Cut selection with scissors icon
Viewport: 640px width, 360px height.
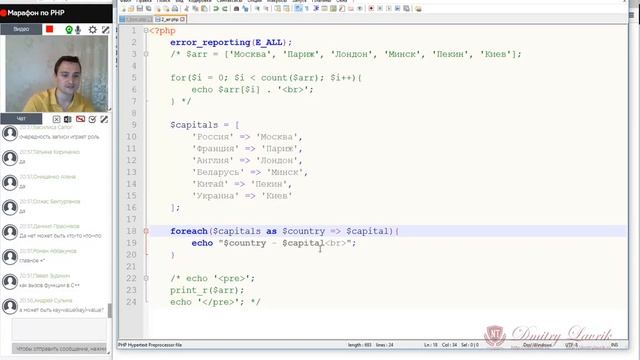[x=187, y=8]
